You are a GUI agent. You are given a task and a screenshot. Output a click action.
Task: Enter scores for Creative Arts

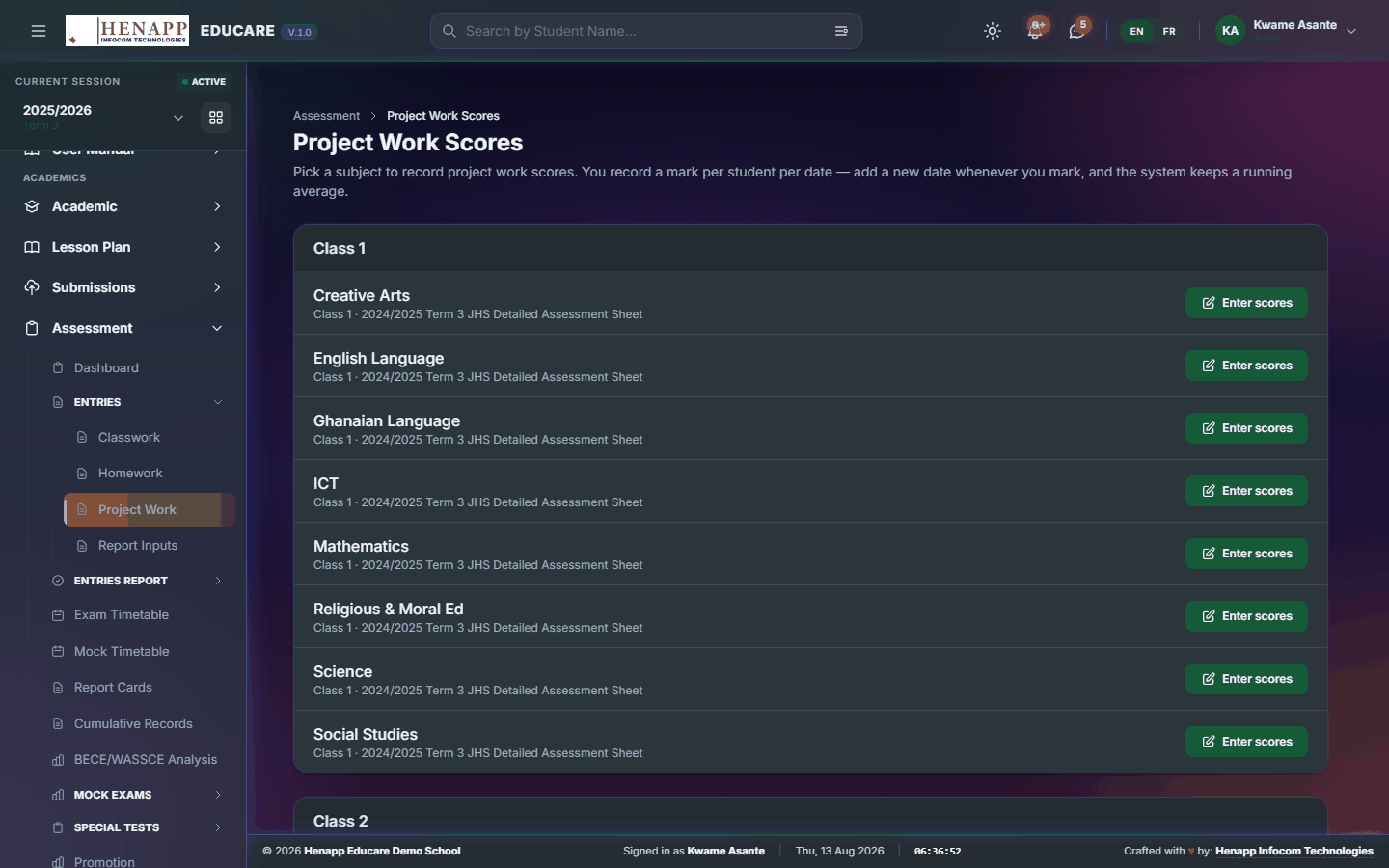[x=1246, y=303]
